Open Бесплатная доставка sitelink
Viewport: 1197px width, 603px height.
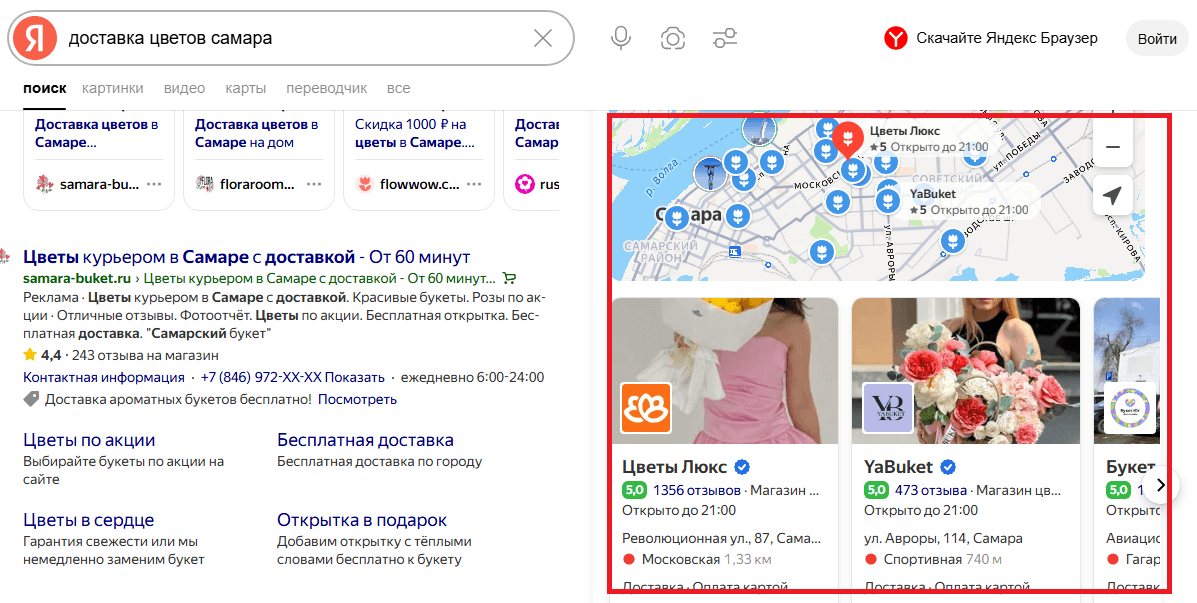[x=366, y=440]
